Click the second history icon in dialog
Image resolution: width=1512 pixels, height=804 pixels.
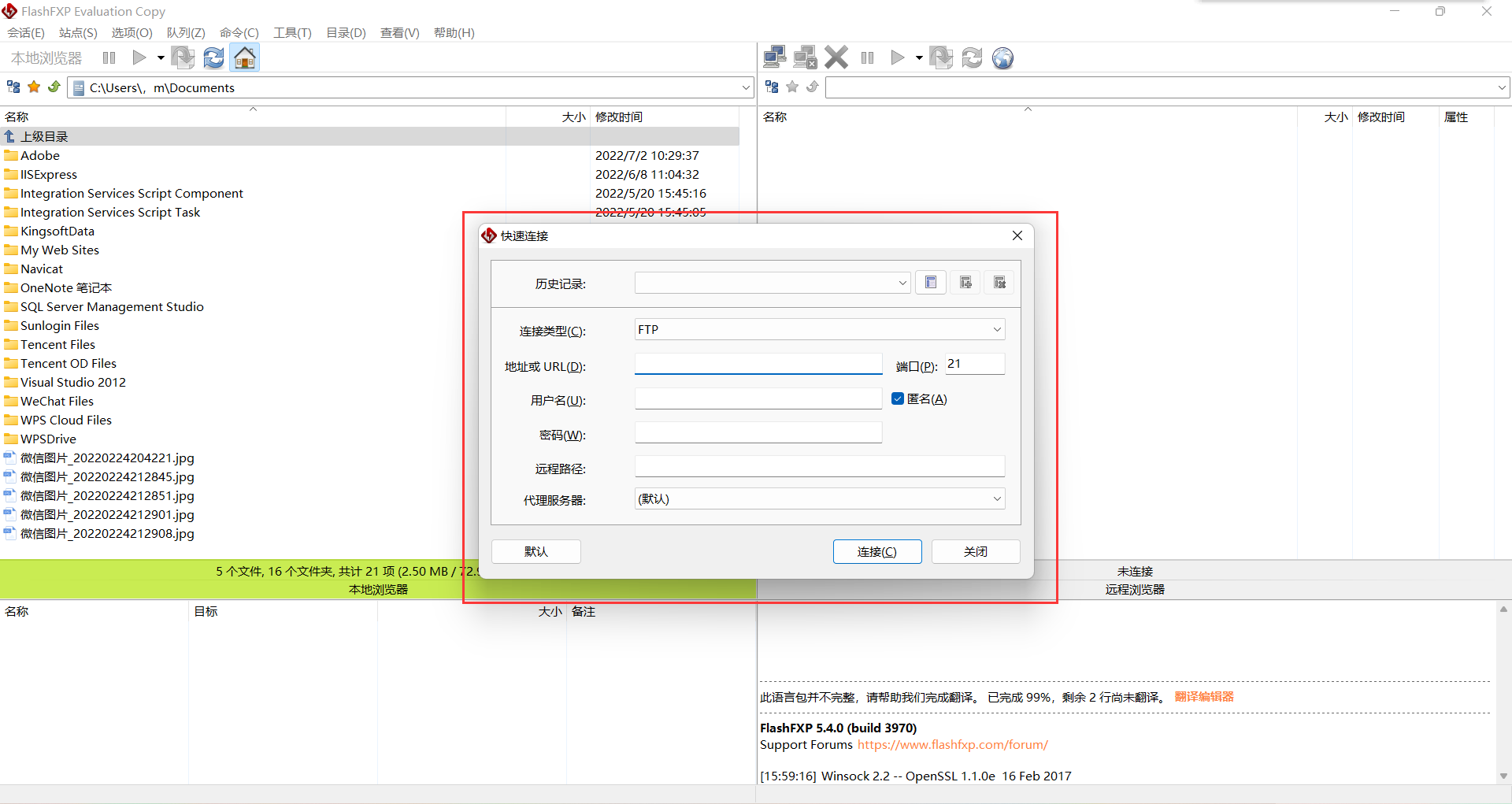coord(965,282)
